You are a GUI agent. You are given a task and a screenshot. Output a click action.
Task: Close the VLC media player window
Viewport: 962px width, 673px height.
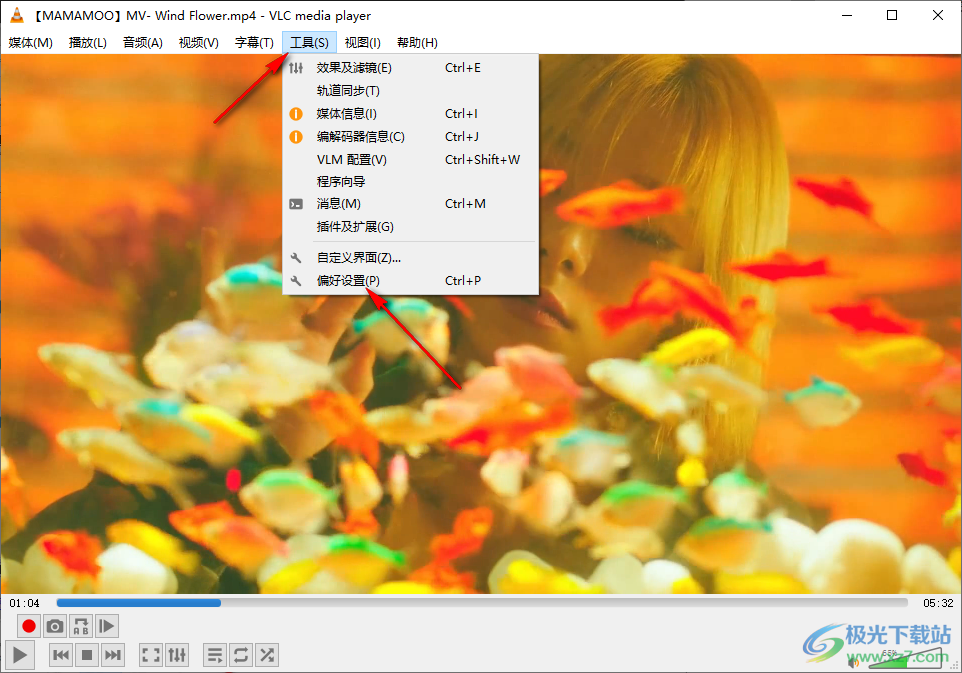[937, 15]
